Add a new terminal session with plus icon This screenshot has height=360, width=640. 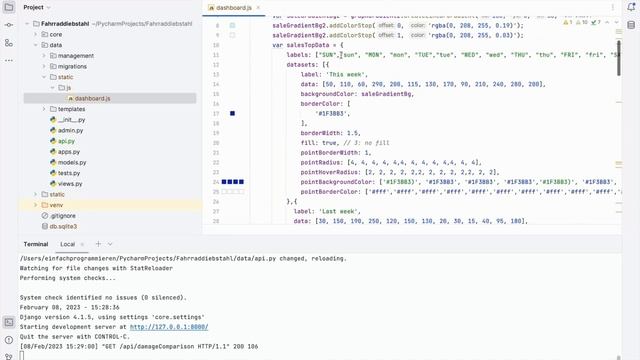pyautogui.click(x=98, y=244)
